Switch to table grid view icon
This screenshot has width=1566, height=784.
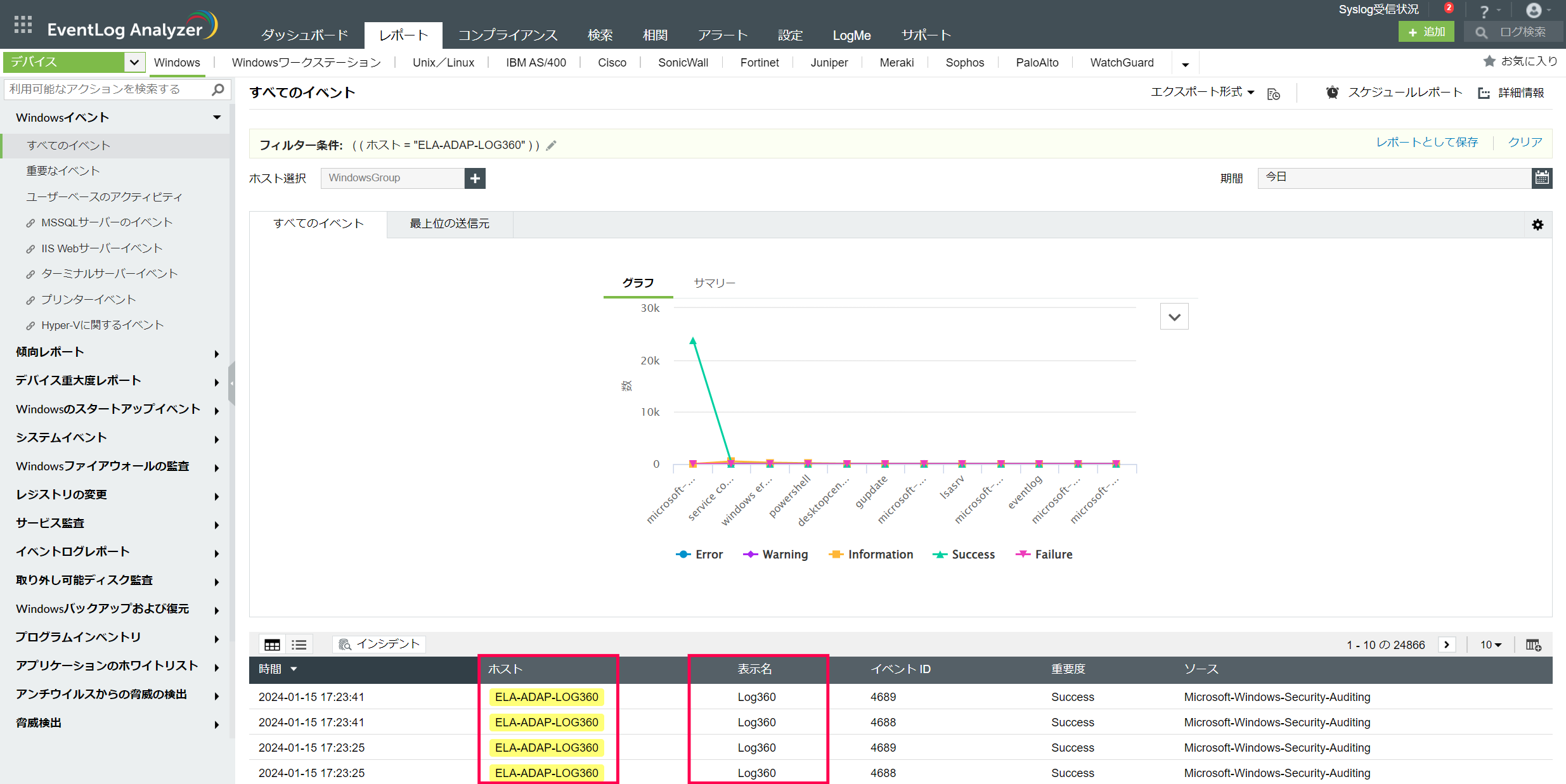272,645
